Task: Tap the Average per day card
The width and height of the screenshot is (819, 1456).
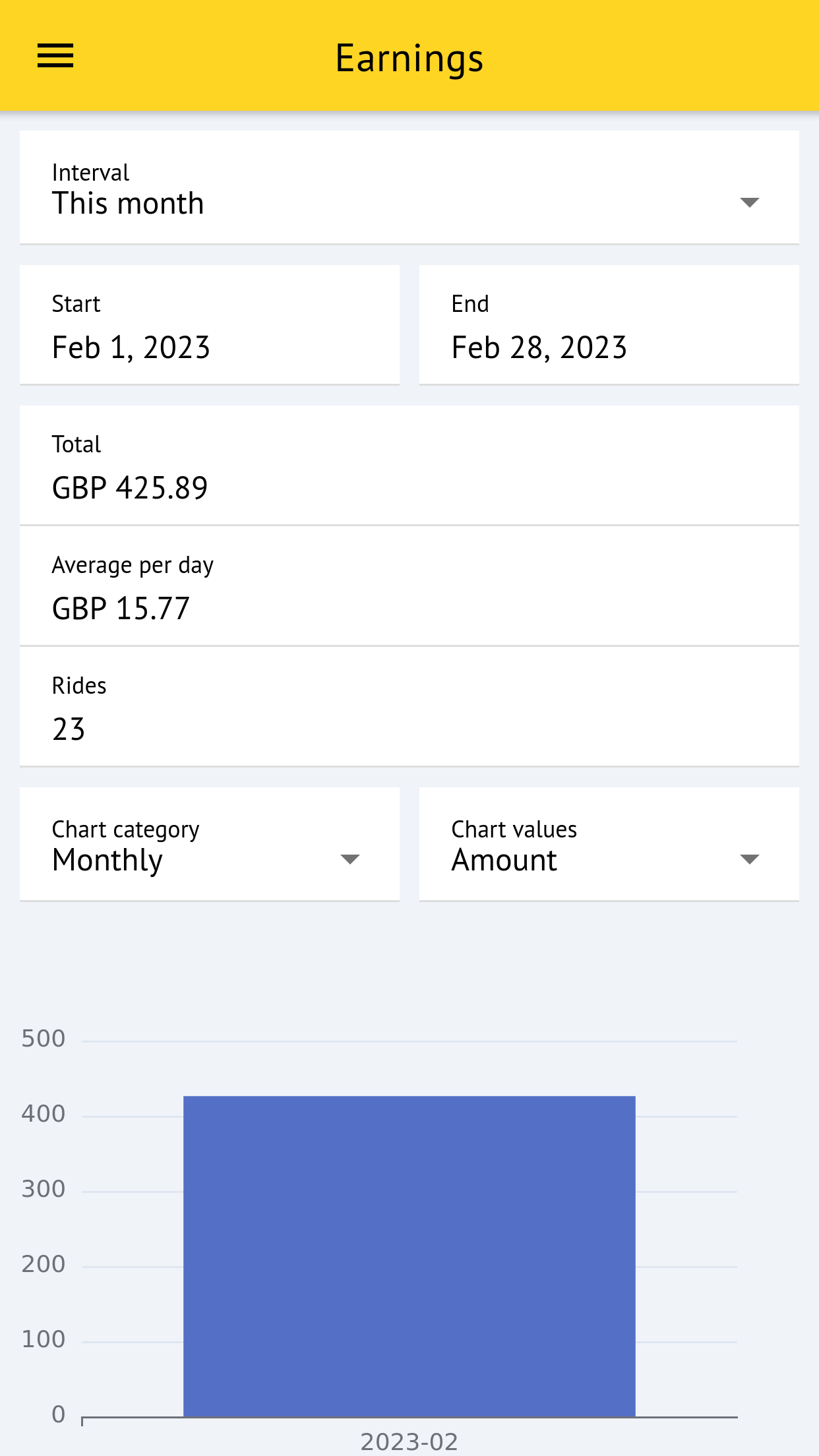Action: pyautogui.click(x=409, y=586)
